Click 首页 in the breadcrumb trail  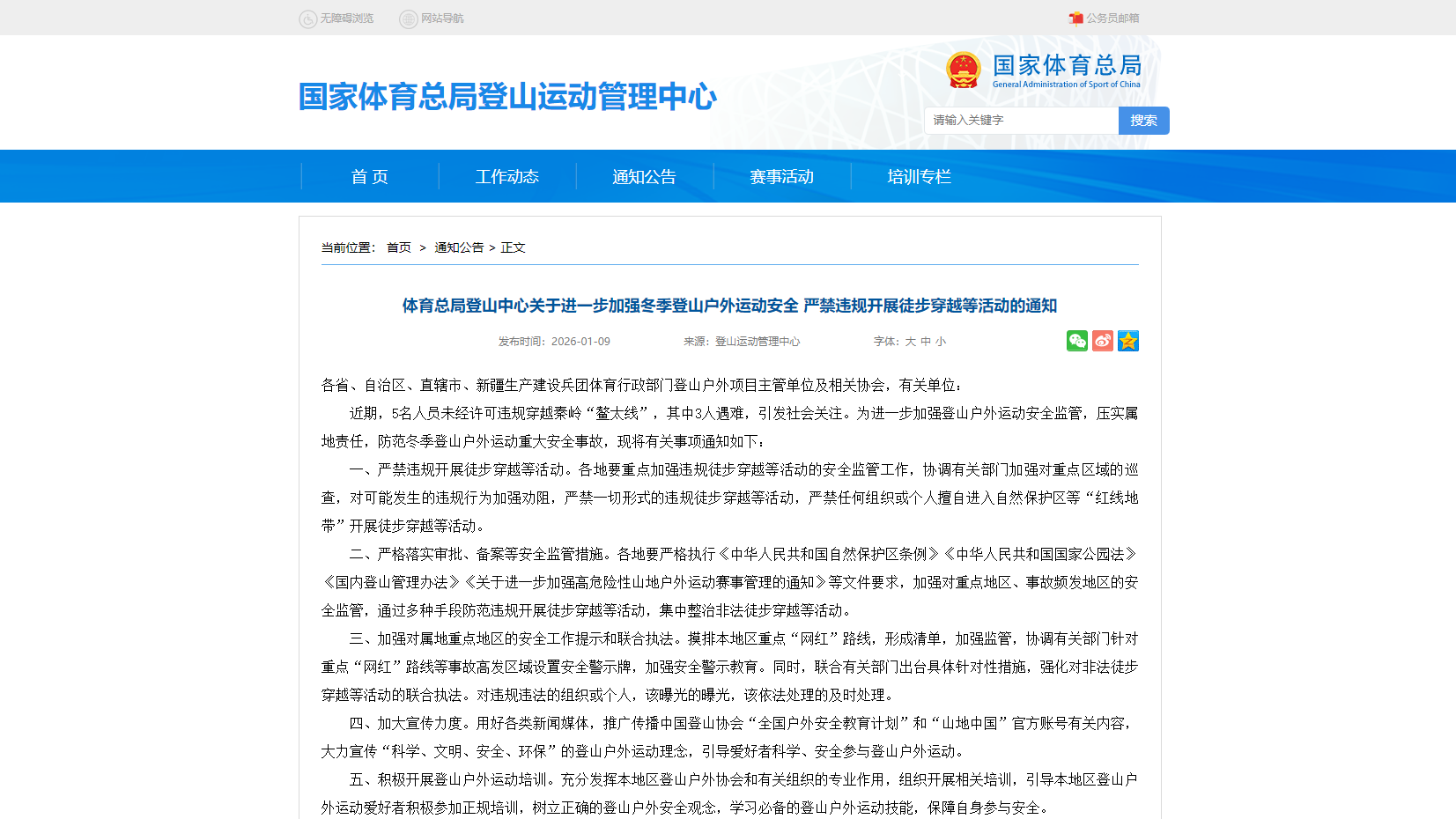tap(399, 247)
